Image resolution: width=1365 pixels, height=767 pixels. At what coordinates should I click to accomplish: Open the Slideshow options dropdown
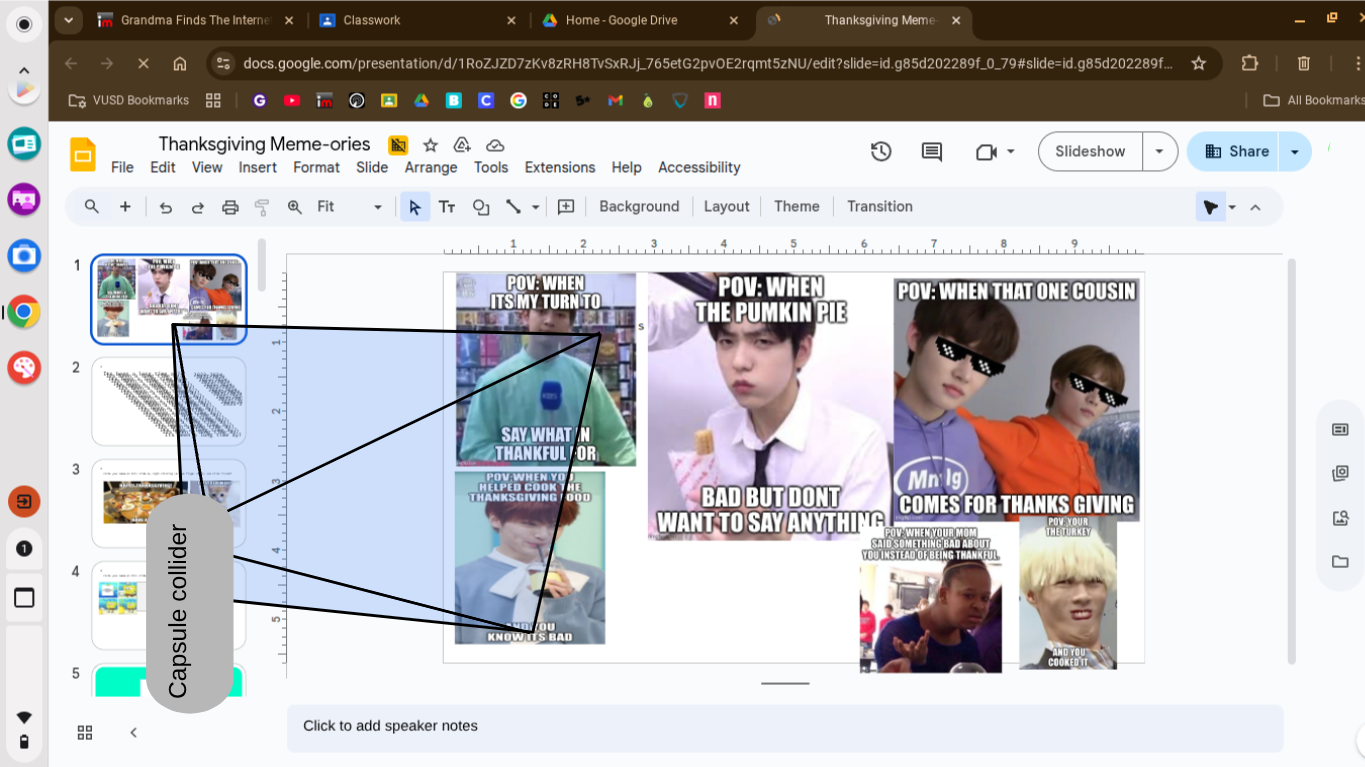(x=1160, y=151)
